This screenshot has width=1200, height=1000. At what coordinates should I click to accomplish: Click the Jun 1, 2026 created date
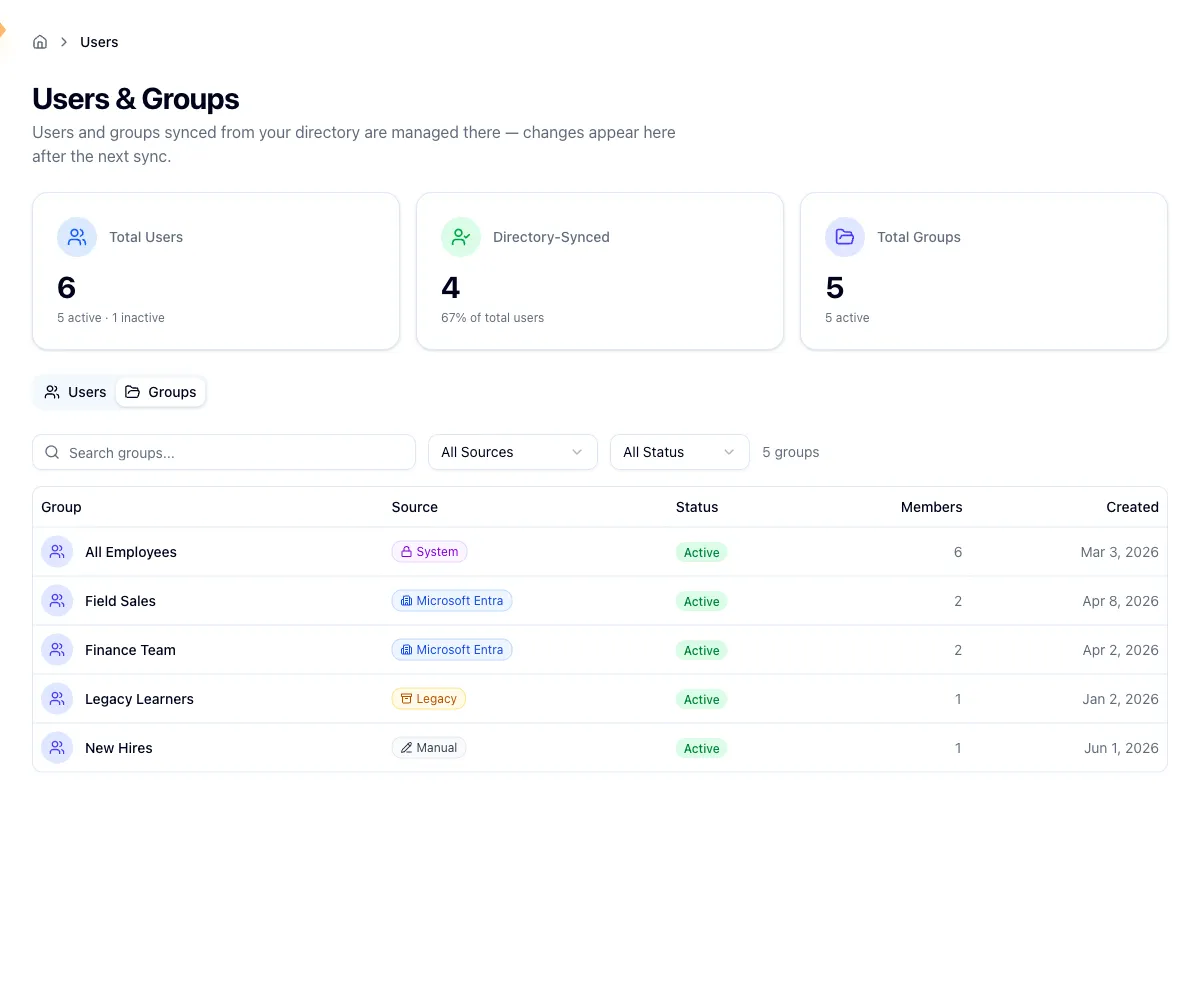point(1120,748)
